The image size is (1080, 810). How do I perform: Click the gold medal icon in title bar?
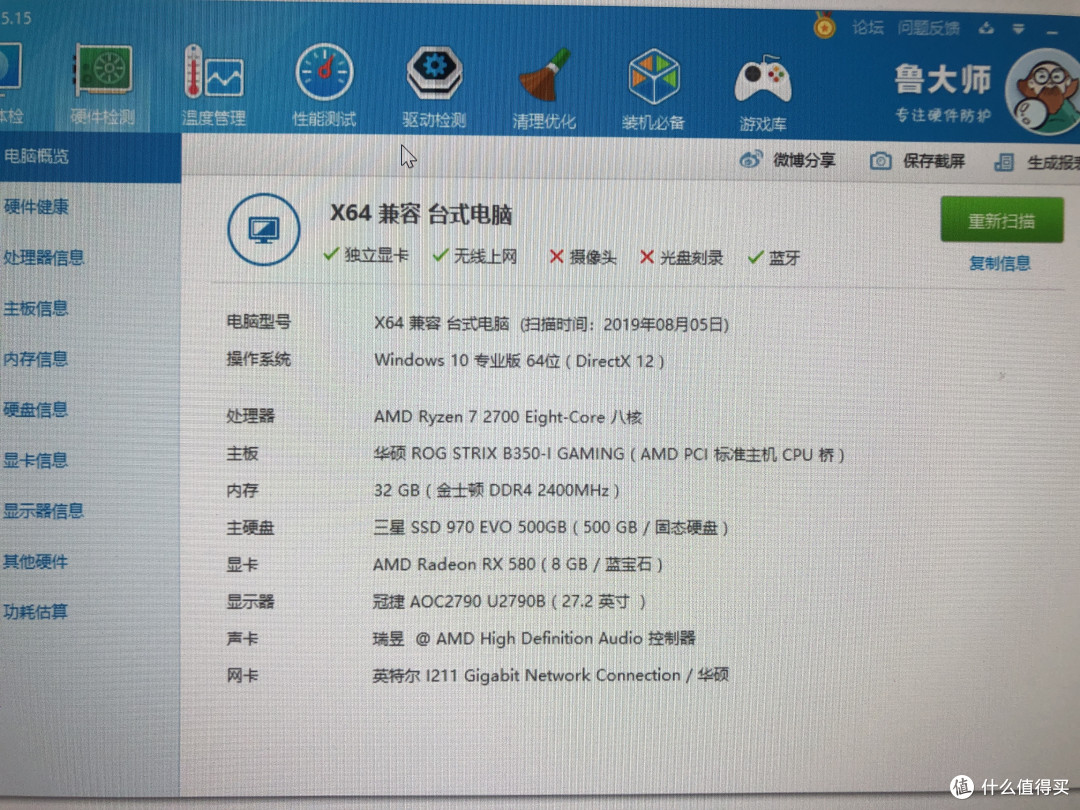[824, 26]
